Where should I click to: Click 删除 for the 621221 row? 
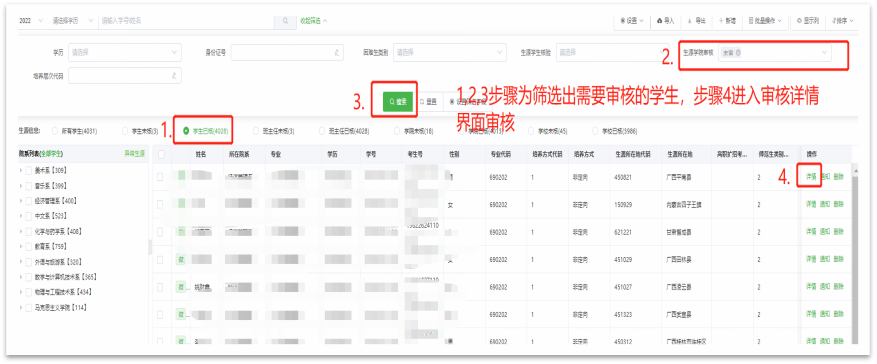tap(838, 231)
